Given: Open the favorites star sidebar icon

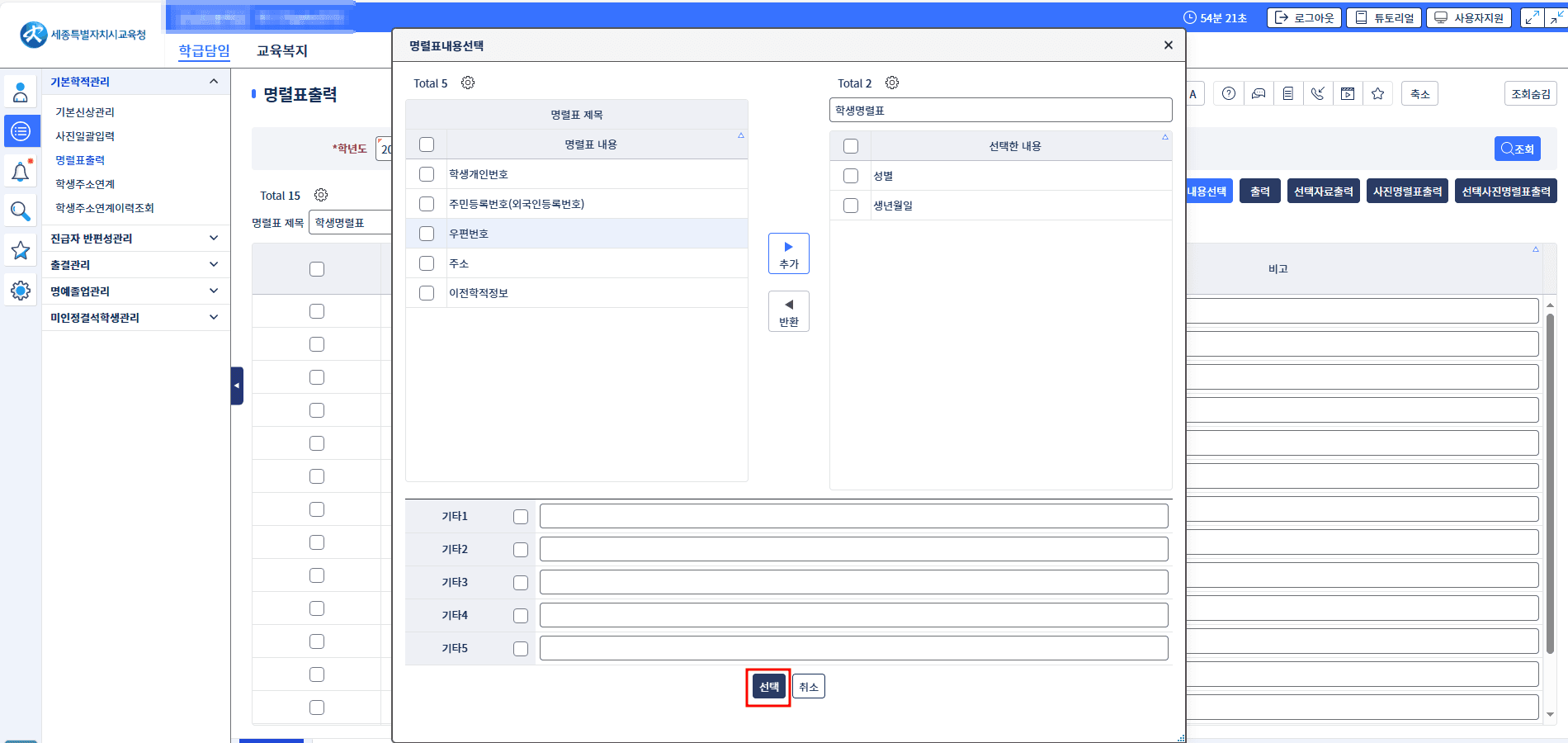Looking at the screenshot, I should click(21, 250).
